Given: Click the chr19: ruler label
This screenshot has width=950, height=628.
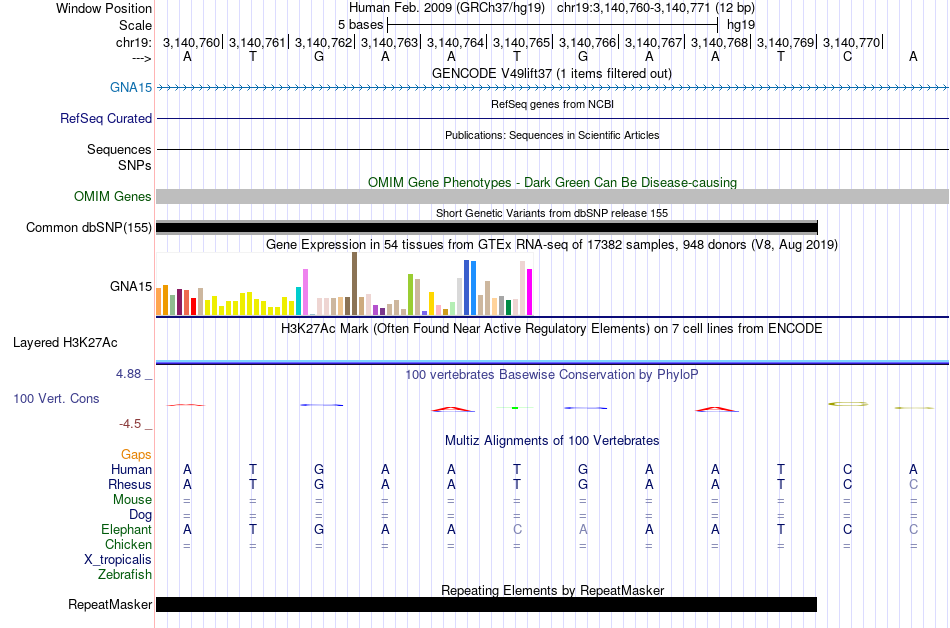Looking at the screenshot, I should tap(134, 42).
